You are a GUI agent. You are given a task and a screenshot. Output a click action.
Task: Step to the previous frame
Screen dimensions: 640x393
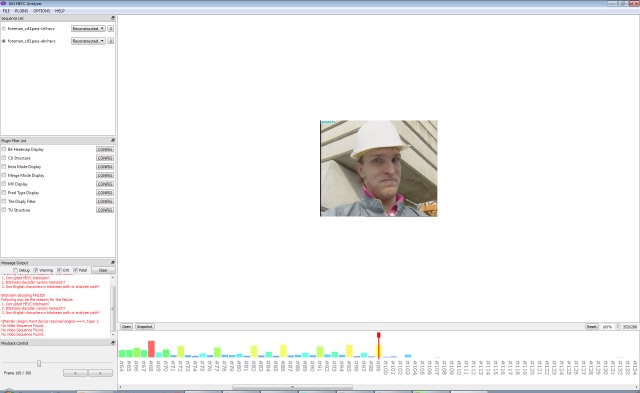click(76, 373)
